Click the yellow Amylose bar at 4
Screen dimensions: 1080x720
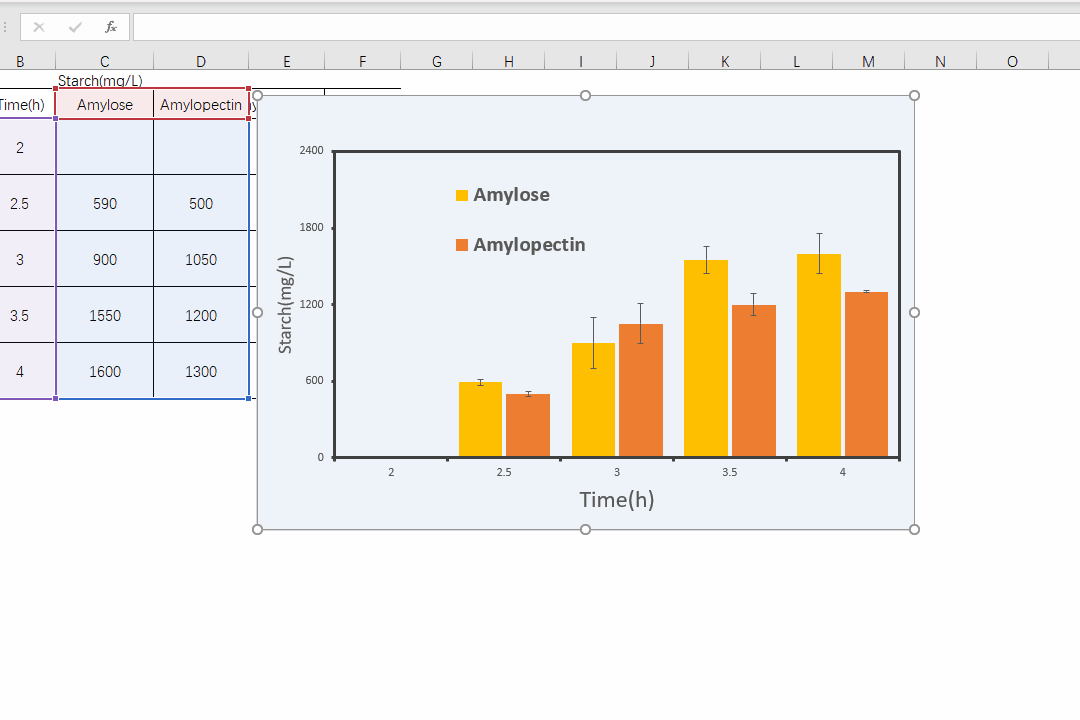pos(819,356)
